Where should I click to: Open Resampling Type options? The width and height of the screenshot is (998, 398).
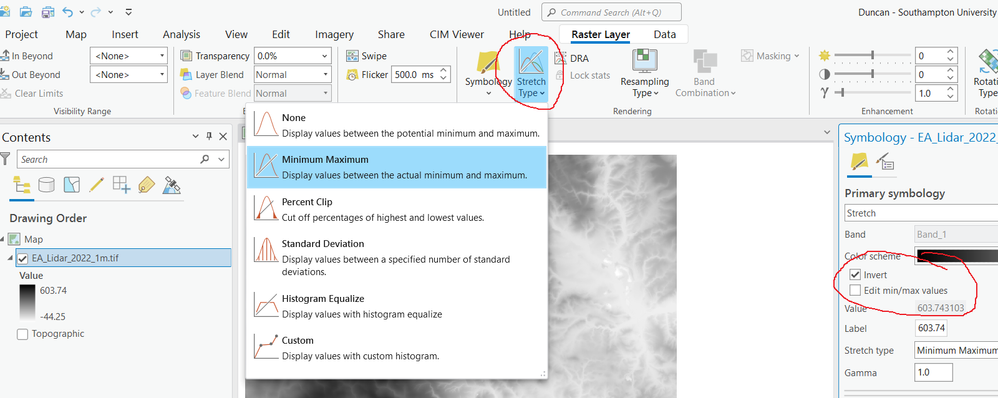645,74
